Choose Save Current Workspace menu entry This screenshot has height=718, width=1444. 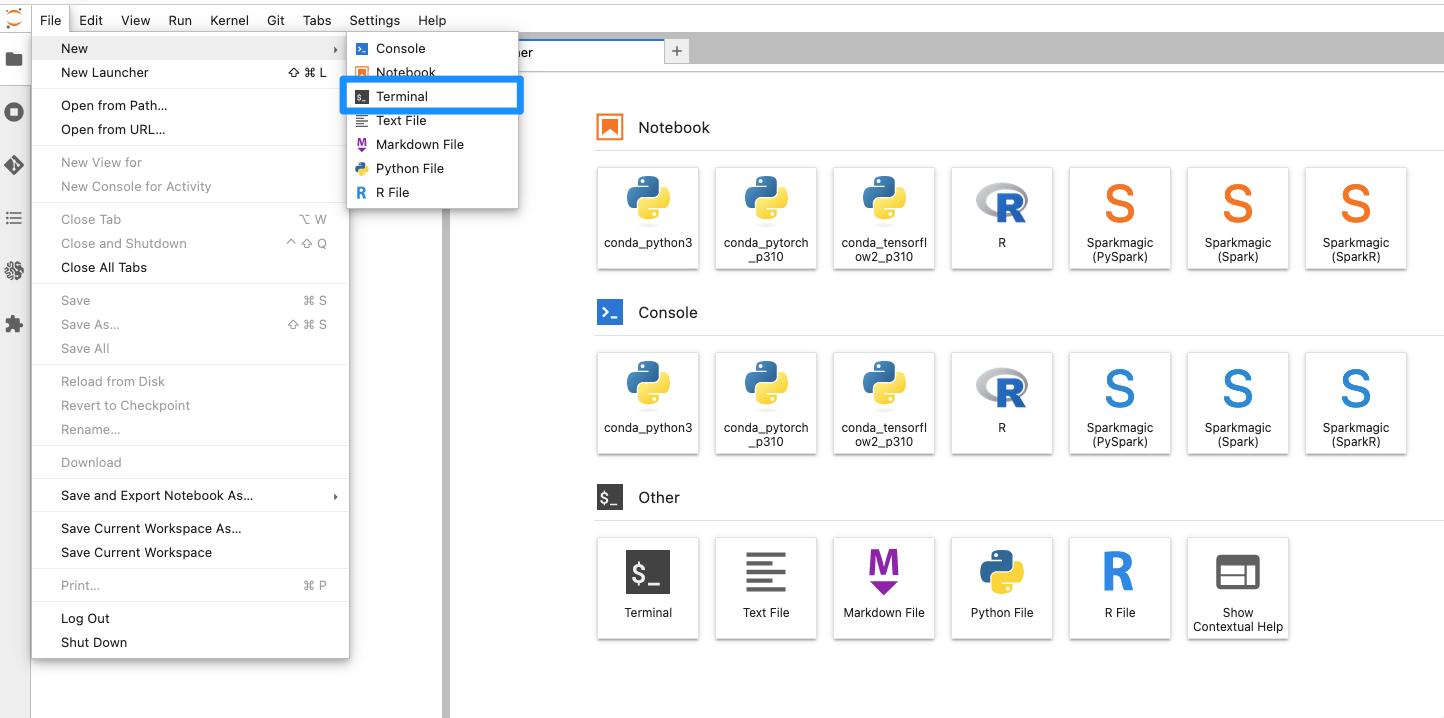[190, 552]
